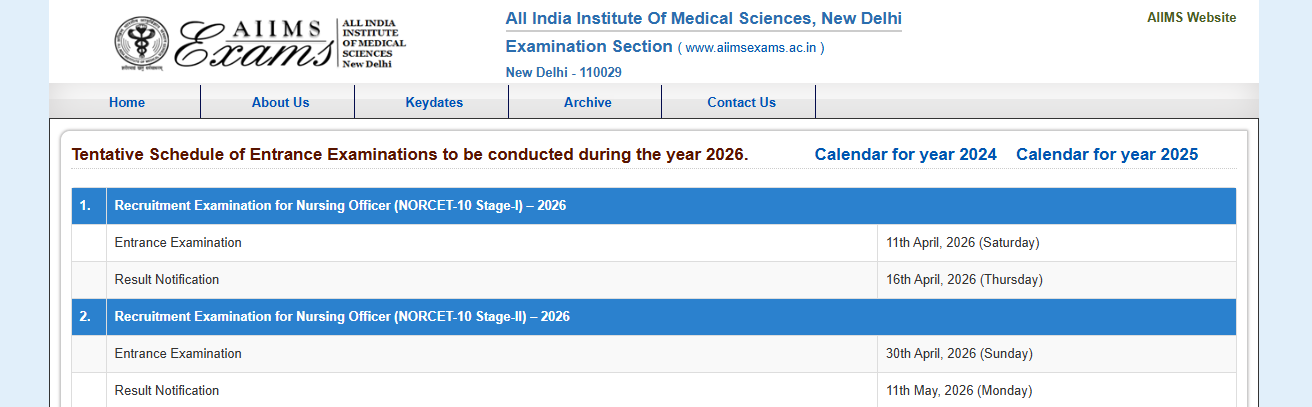Open Calendar for year 2025
The image size is (1312, 407).
[x=1106, y=154]
